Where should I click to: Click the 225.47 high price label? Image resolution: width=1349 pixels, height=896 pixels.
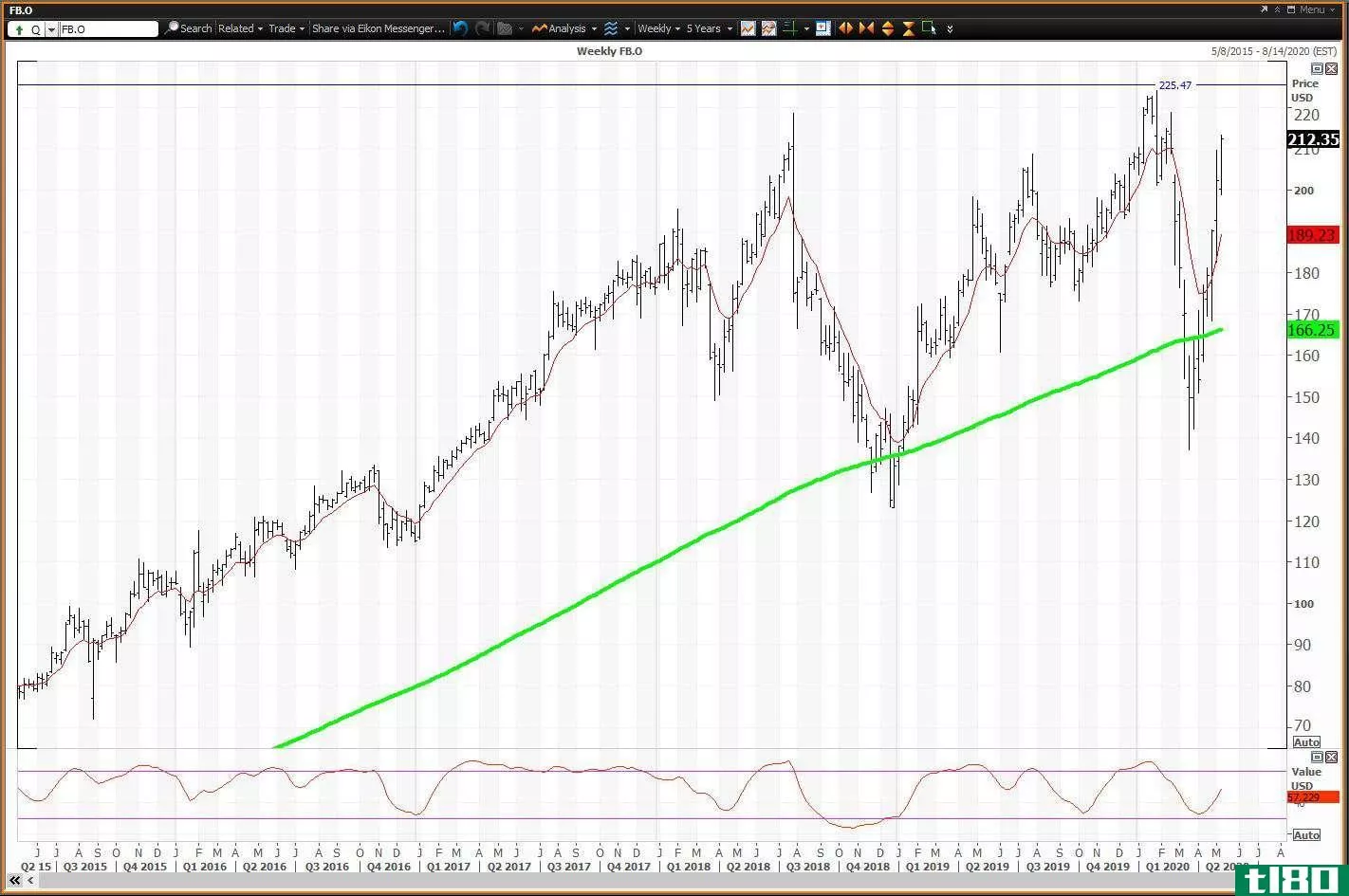tap(1174, 85)
